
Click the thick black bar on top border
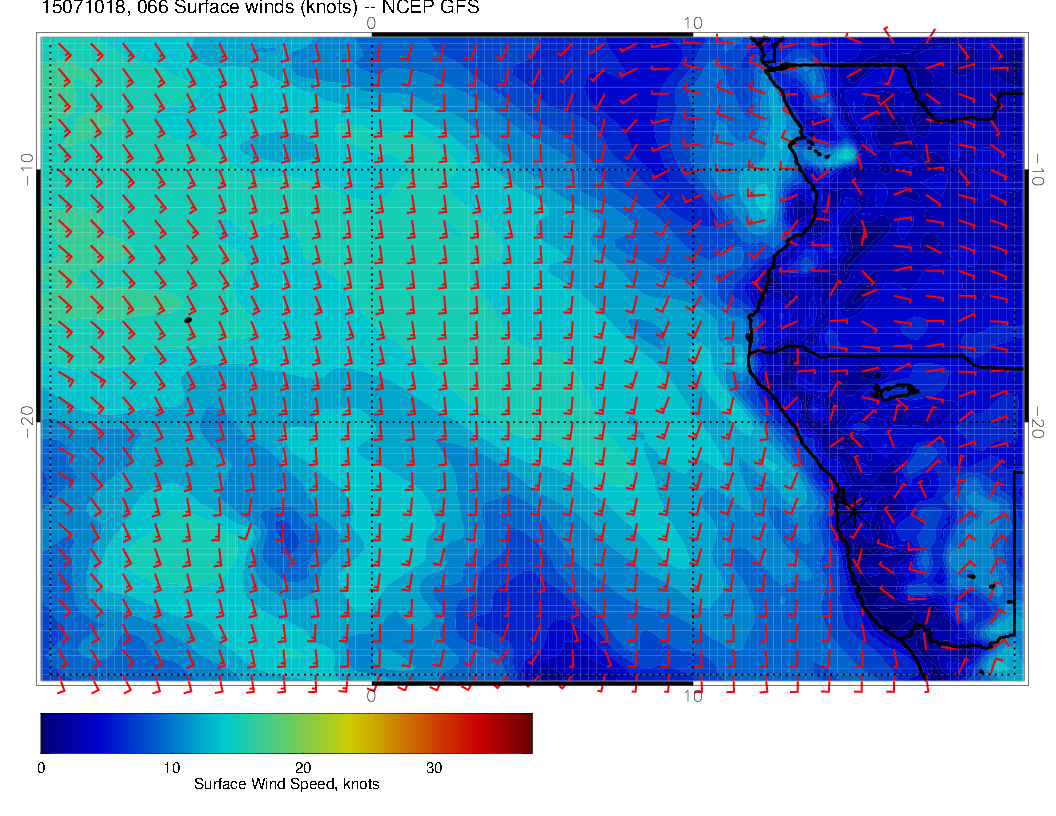click(531, 35)
